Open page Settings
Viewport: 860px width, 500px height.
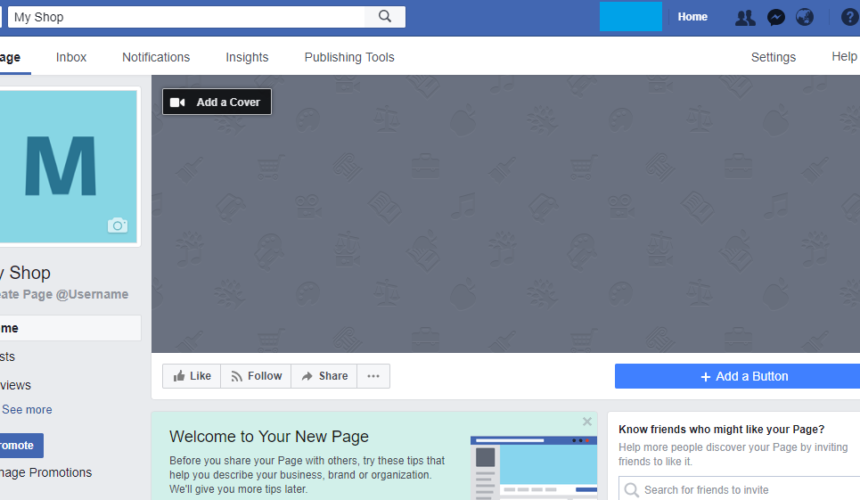[x=773, y=57]
